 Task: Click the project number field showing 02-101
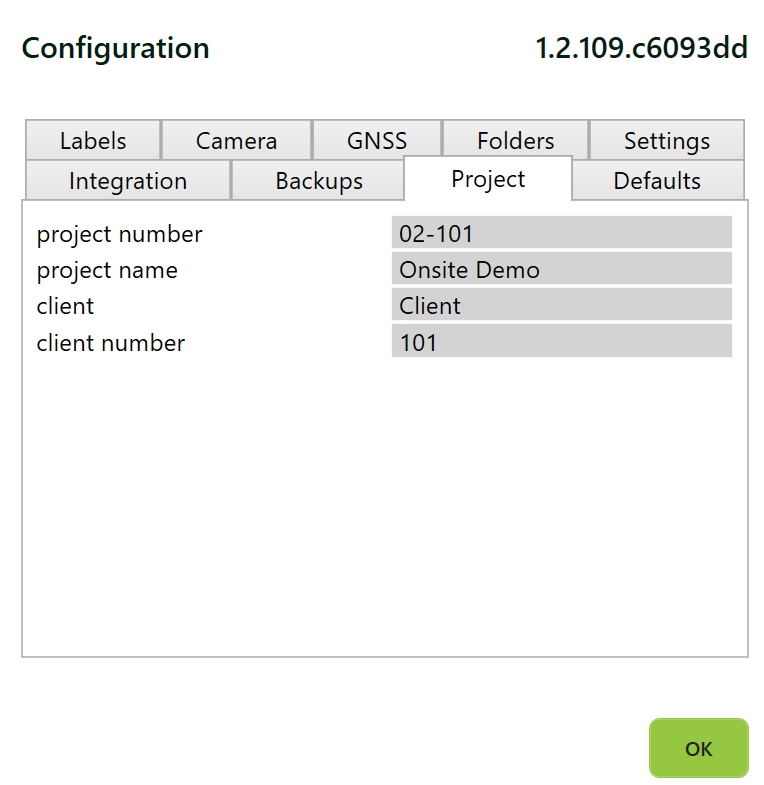[x=561, y=234]
